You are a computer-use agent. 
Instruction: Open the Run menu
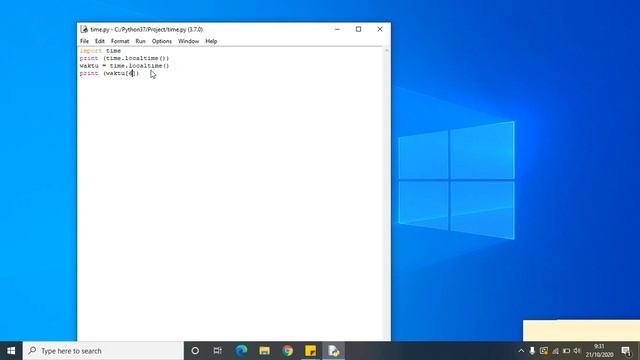point(140,41)
